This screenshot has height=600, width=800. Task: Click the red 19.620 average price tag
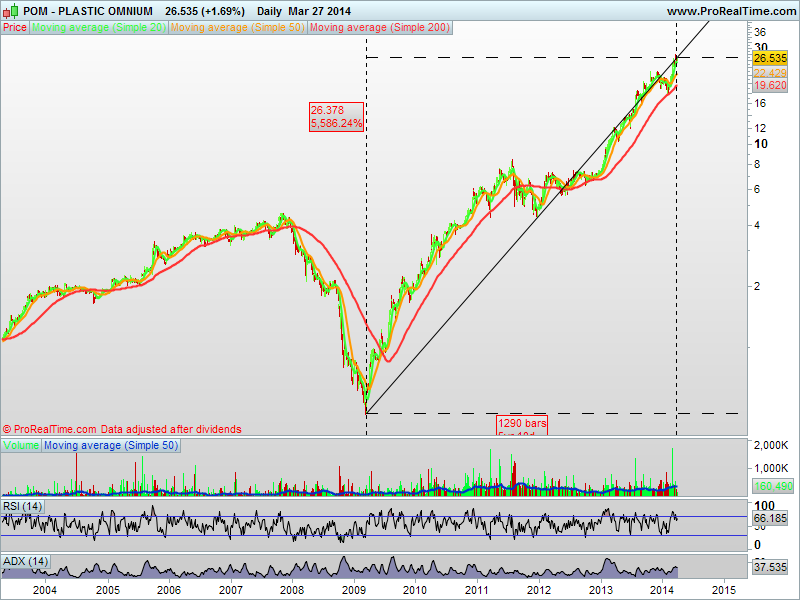[770, 85]
